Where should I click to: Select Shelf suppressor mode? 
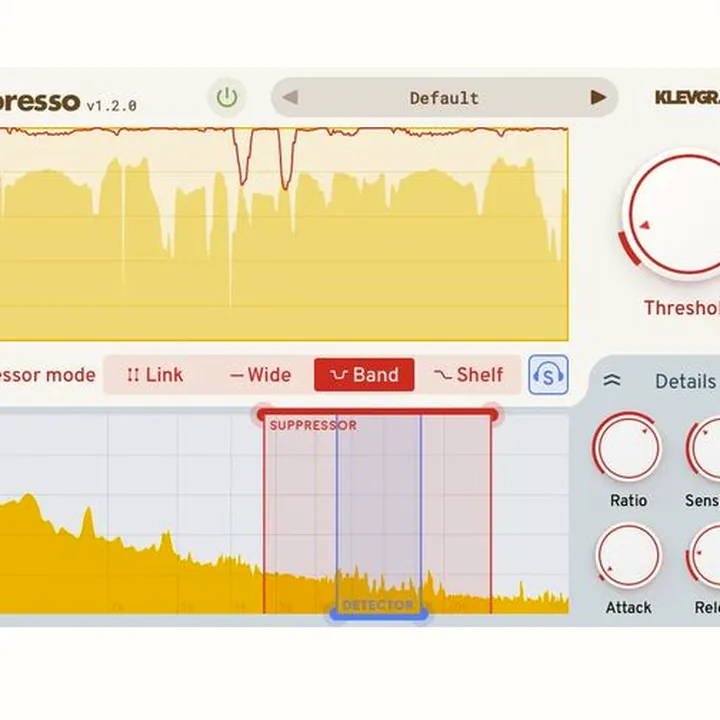coord(468,375)
